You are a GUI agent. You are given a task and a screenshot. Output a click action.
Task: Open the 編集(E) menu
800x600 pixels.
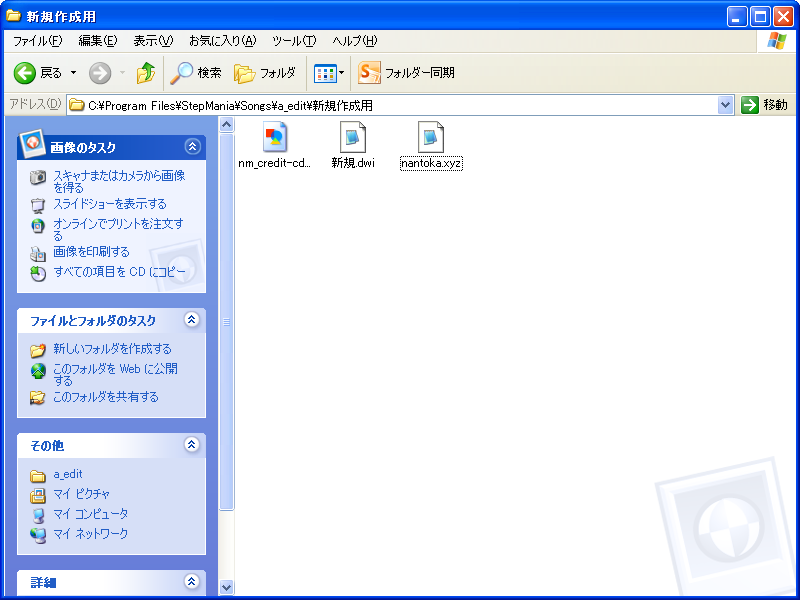(x=97, y=41)
